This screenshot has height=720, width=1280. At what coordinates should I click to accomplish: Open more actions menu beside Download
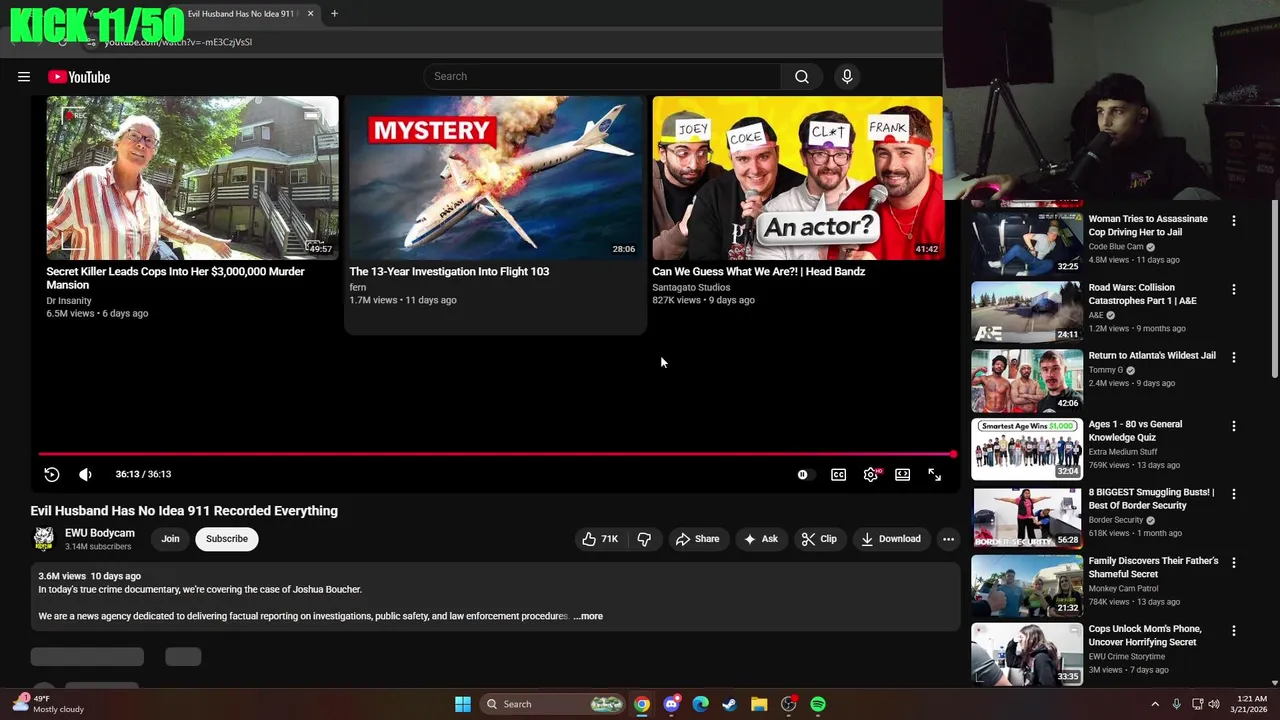tap(948, 539)
